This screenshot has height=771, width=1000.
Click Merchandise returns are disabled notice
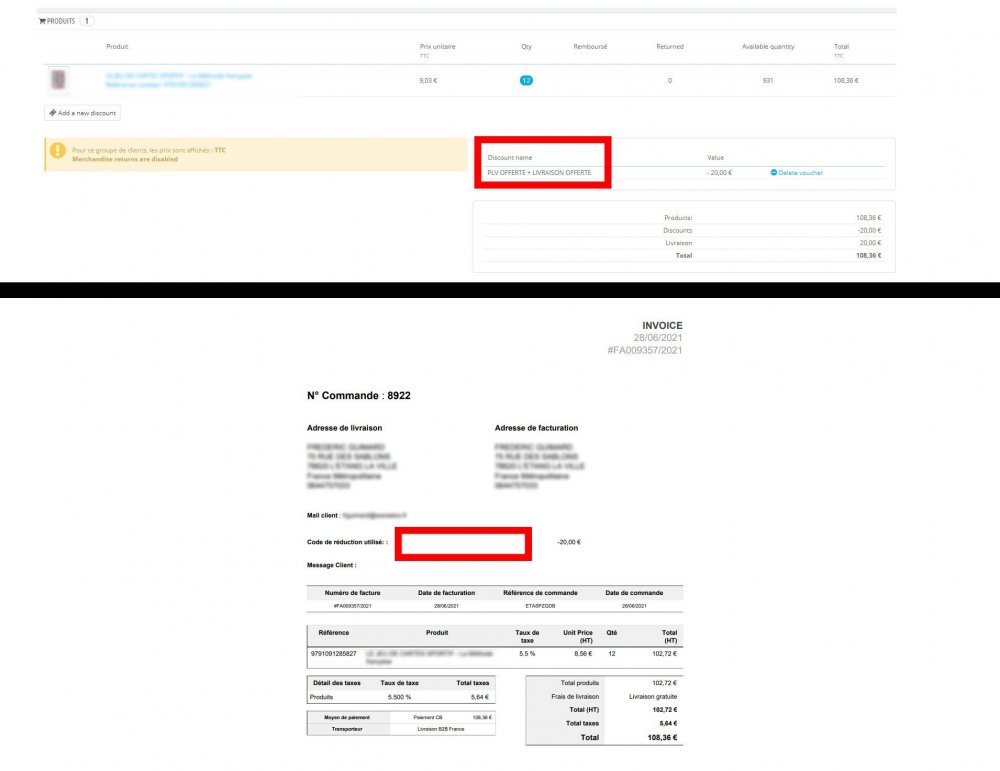click(125, 159)
